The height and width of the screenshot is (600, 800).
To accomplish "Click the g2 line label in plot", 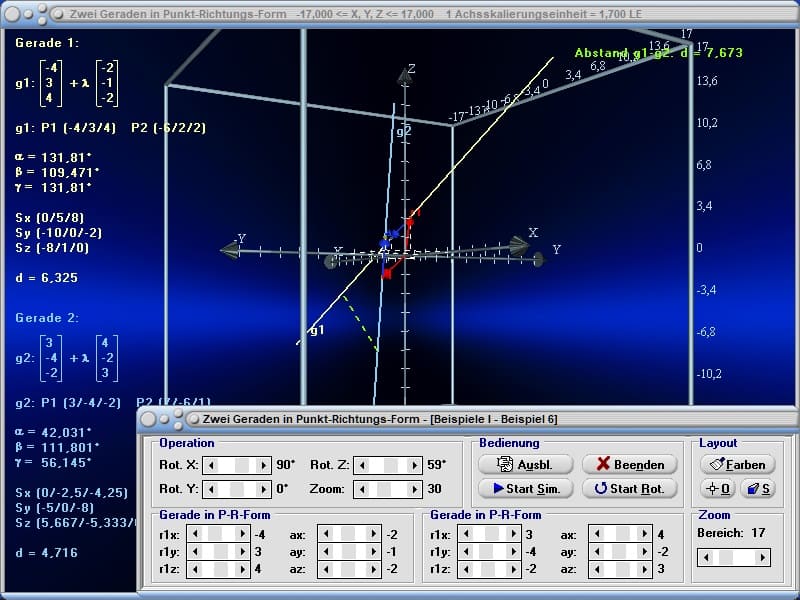I will point(404,132).
